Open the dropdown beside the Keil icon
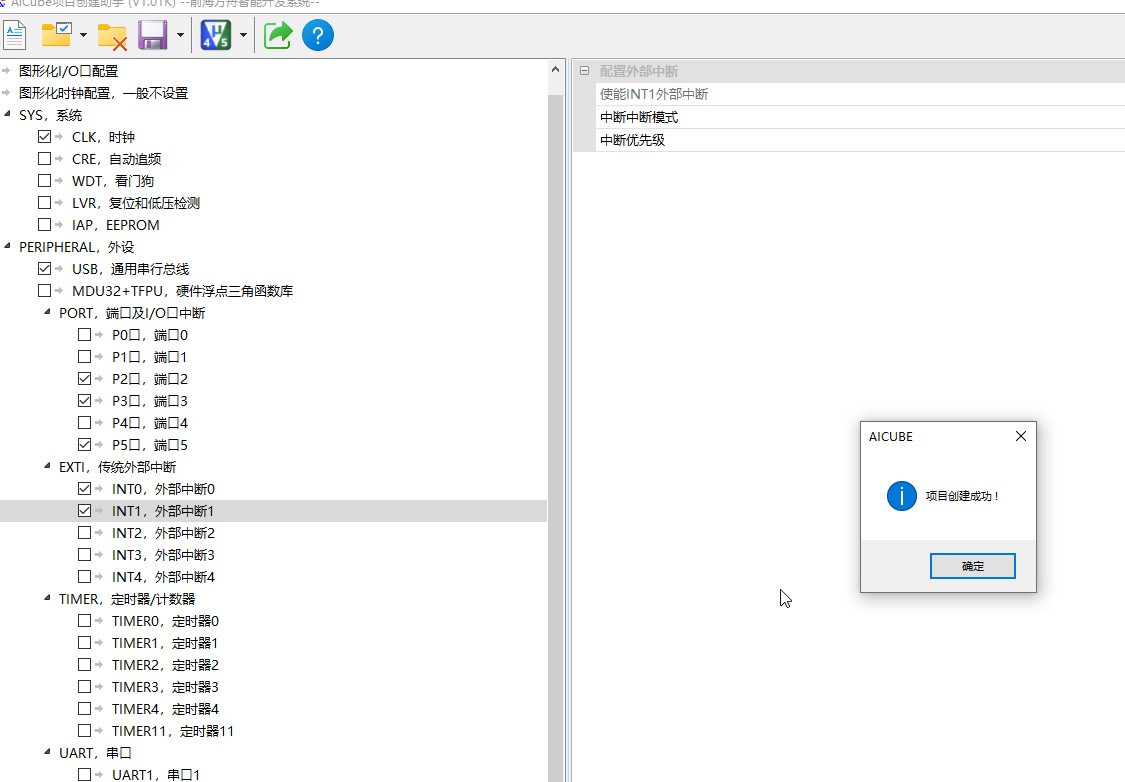1125x782 pixels. 244,34
